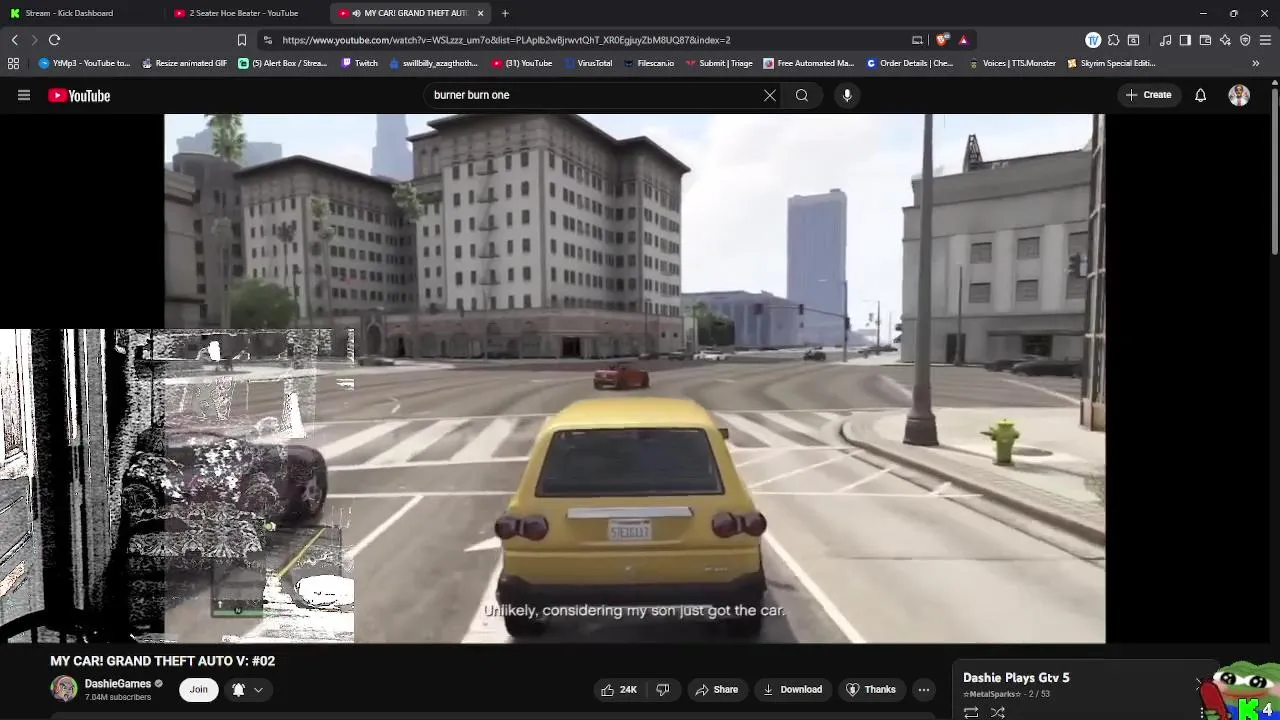Open a new browser tab

[505, 13]
